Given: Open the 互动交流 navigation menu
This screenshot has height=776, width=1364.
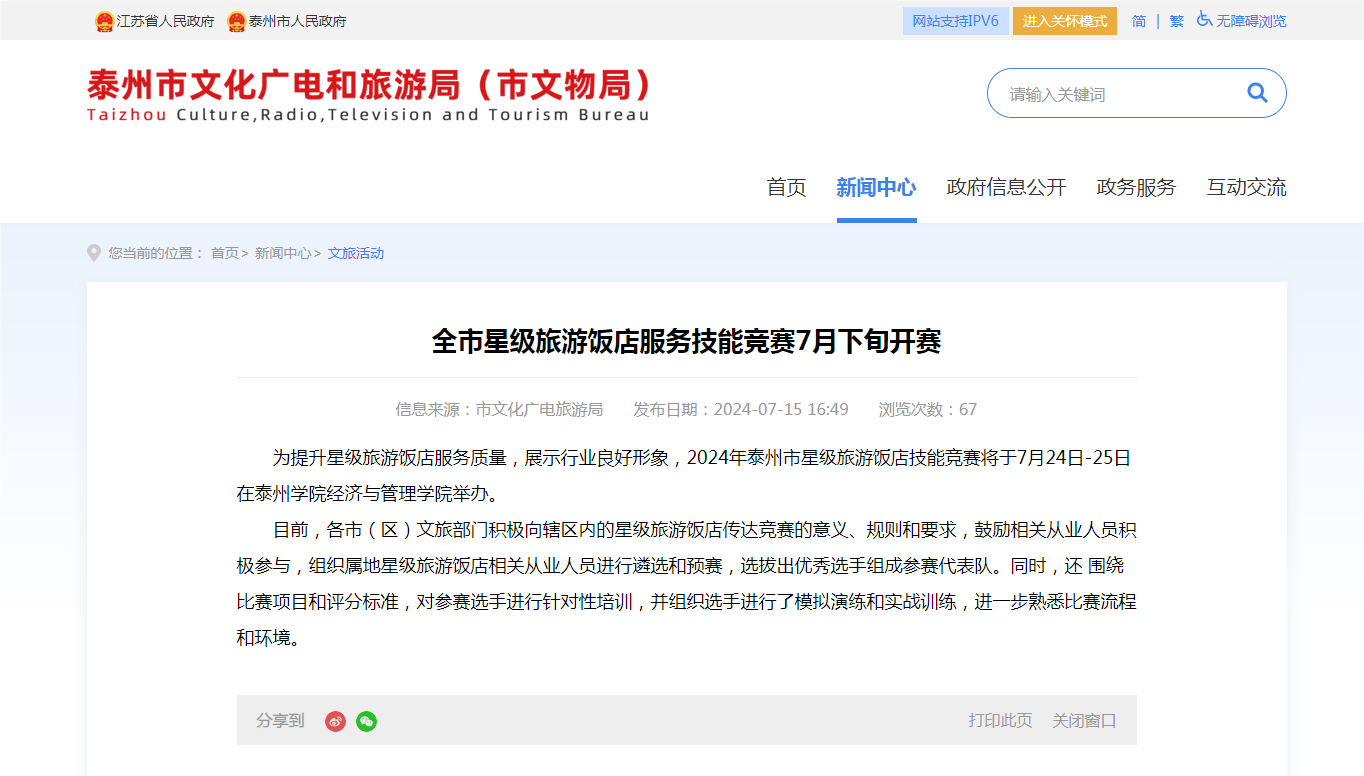Looking at the screenshot, I should [1246, 187].
